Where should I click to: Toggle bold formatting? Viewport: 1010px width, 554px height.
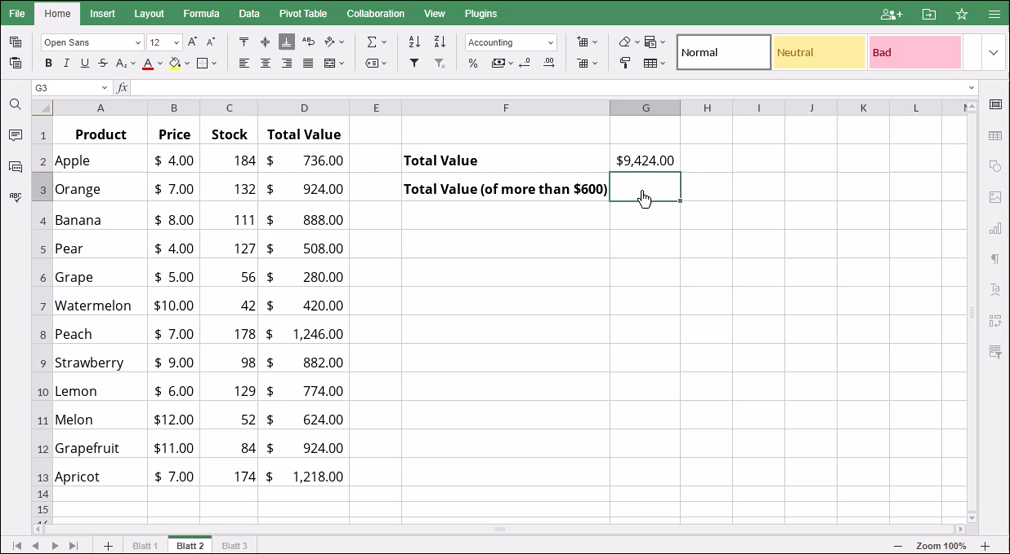48,64
